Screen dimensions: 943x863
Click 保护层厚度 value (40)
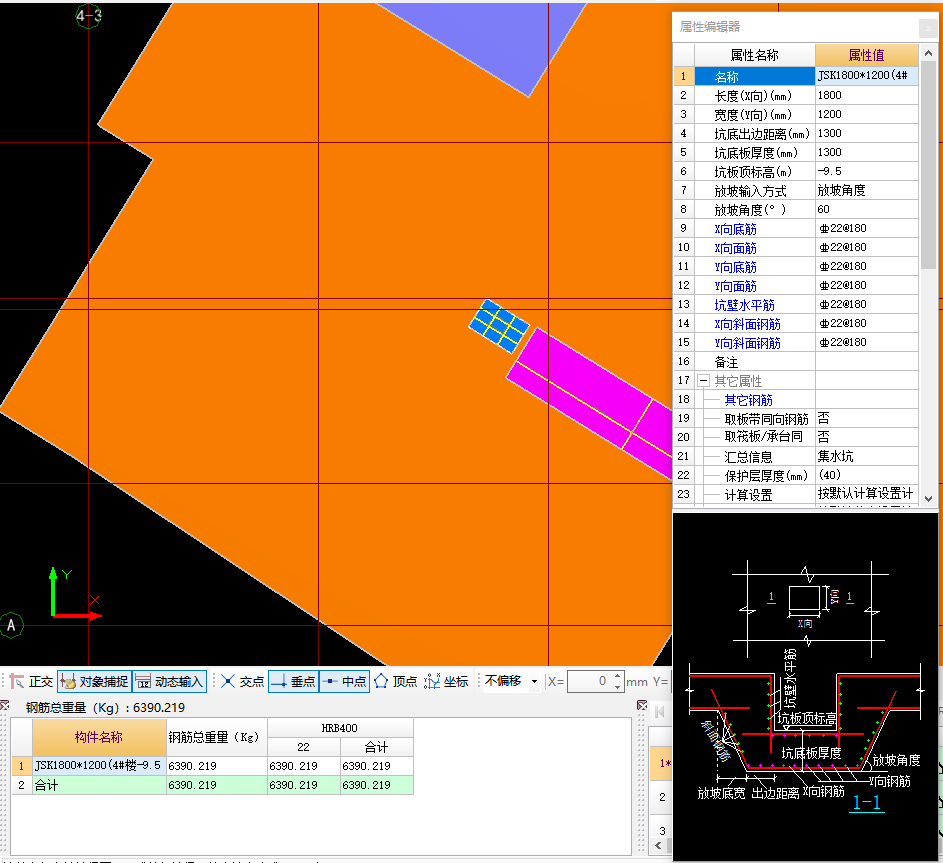(x=867, y=475)
